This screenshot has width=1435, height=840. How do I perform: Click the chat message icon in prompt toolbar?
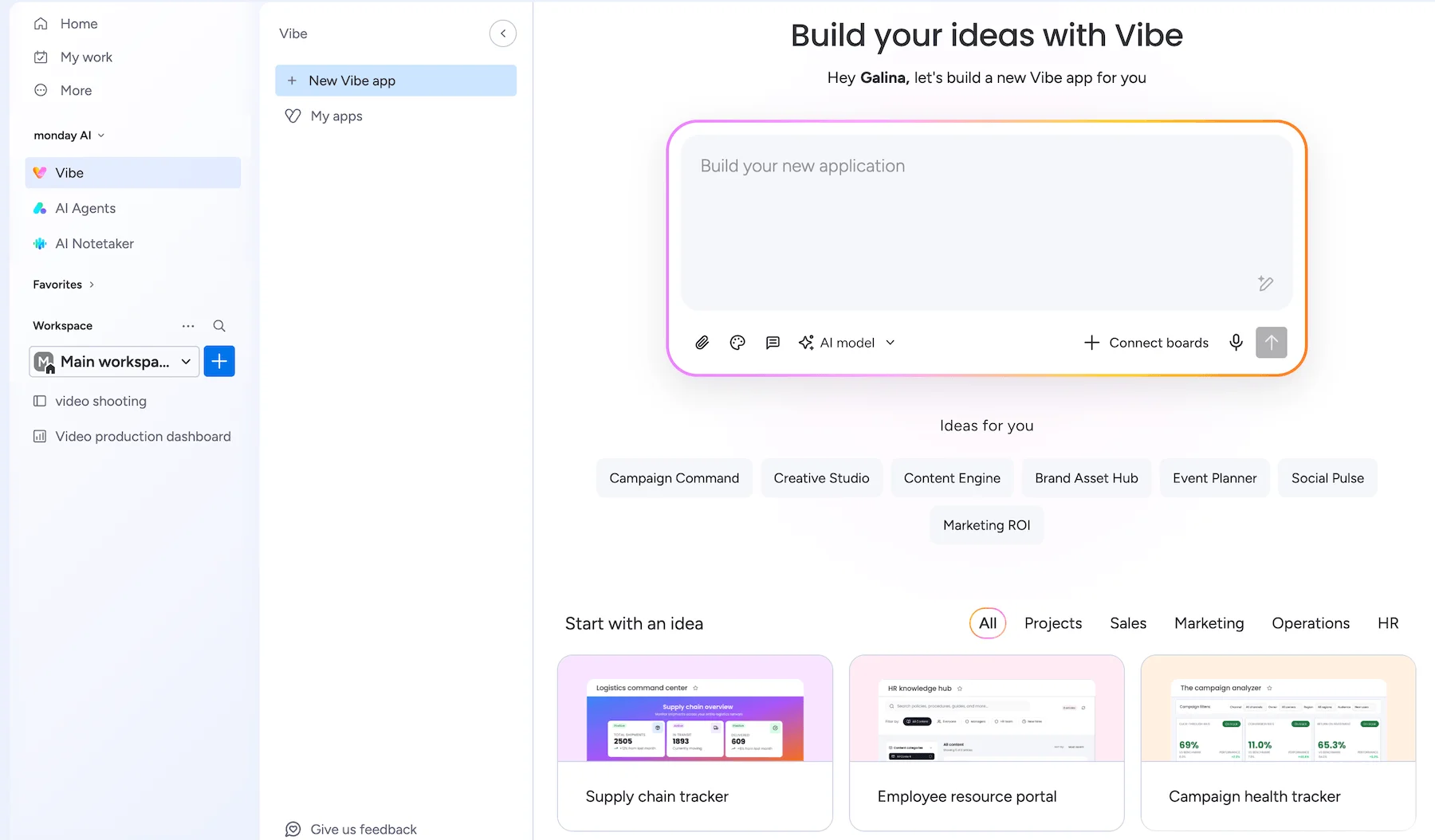click(x=773, y=343)
